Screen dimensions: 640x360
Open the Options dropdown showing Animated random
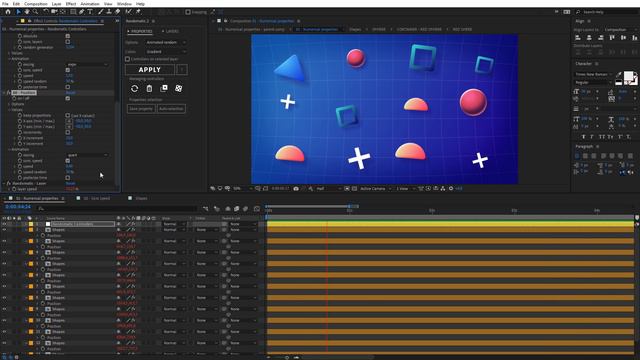click(x=166, y=42)
